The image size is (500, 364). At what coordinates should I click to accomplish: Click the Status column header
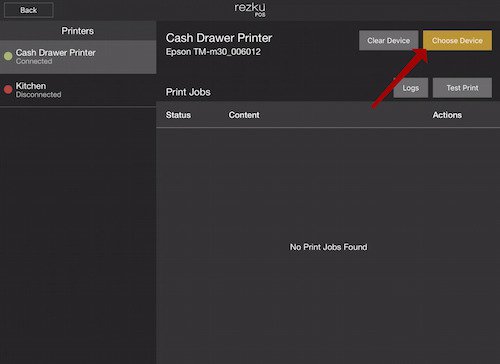pos(178,115)
